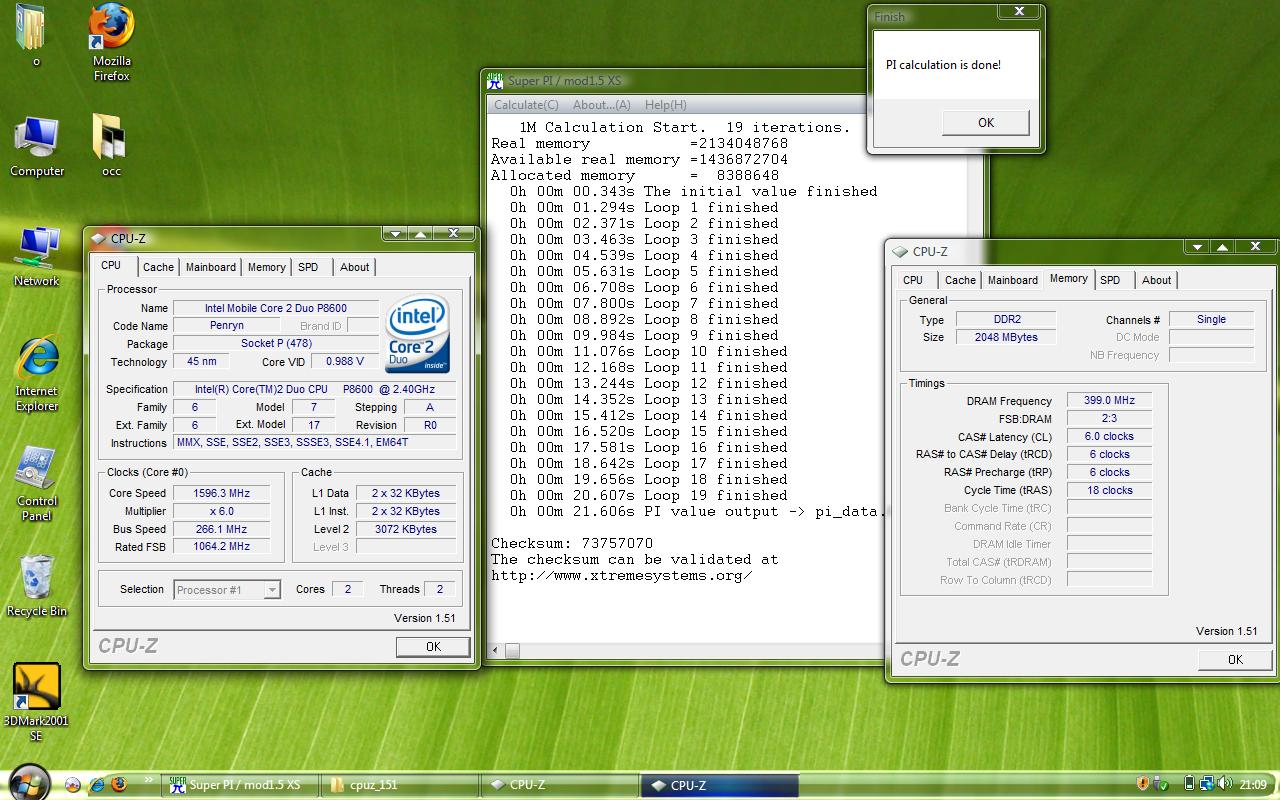Click the memory size 2048 MBytes field
This screenshot has width=1280, height=800.
pos(1006,337)
